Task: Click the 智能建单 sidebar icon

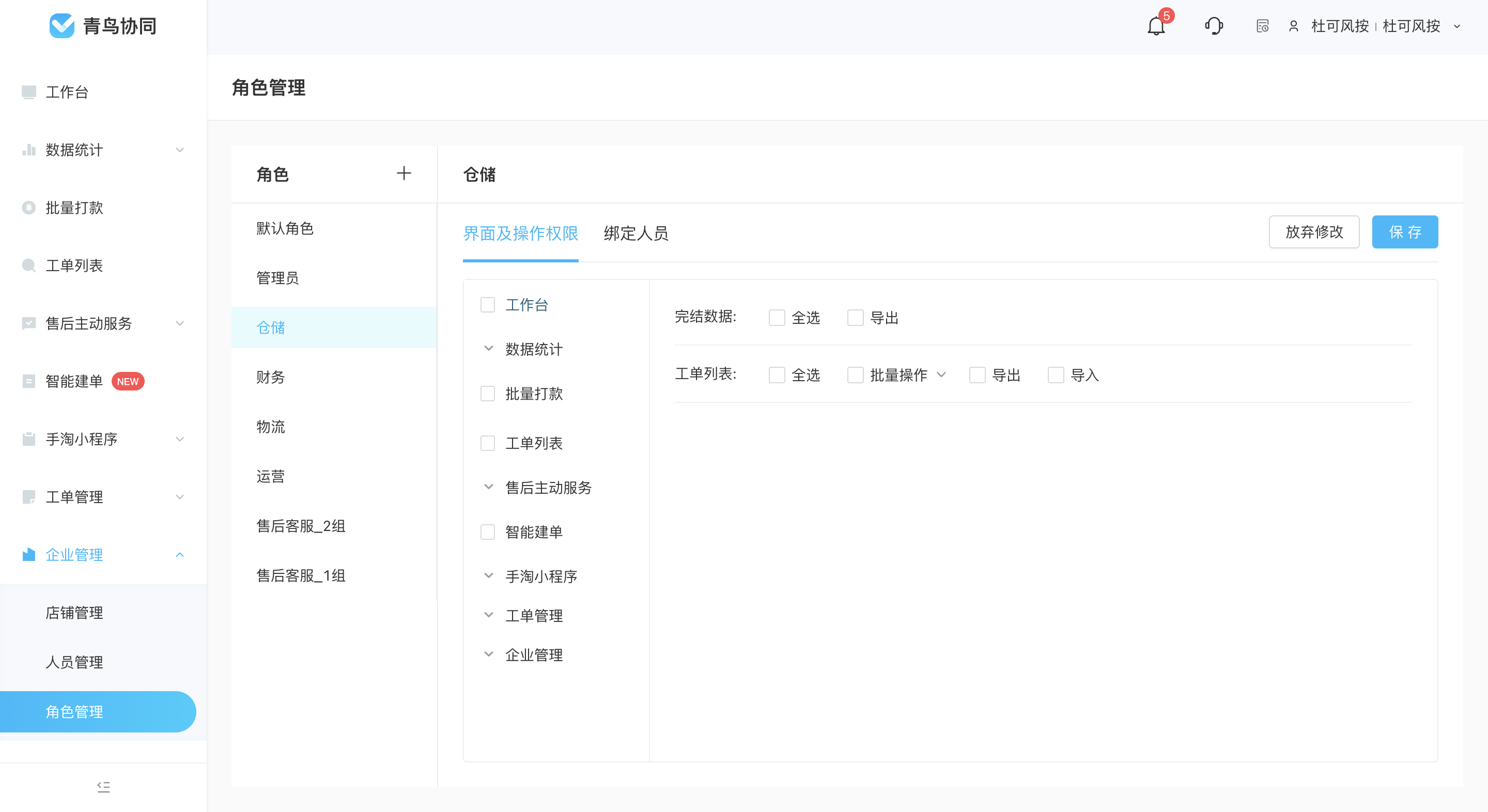Action: coord(28,381)
